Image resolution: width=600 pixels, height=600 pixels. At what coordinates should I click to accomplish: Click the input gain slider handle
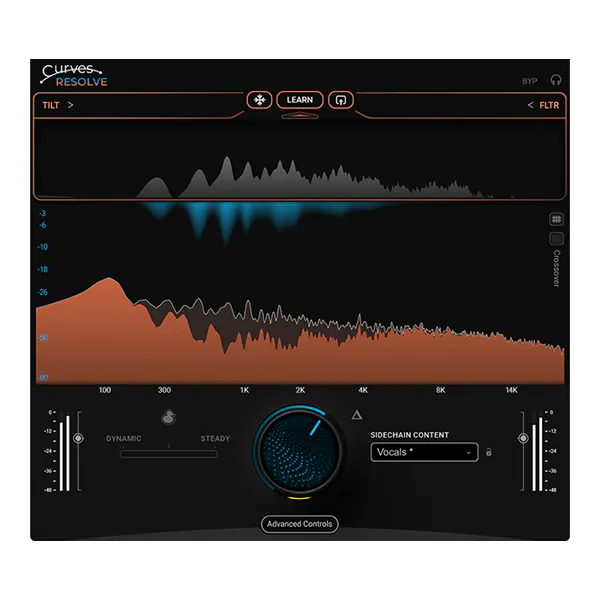pos(78,438)
